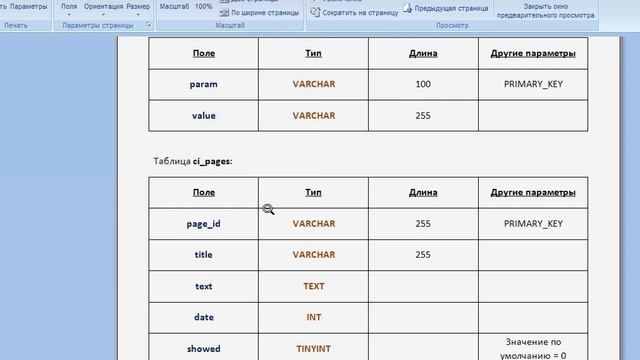Click 'VARCHAR' in the value row
Viewport: 640px width, 360px height.
313,116
